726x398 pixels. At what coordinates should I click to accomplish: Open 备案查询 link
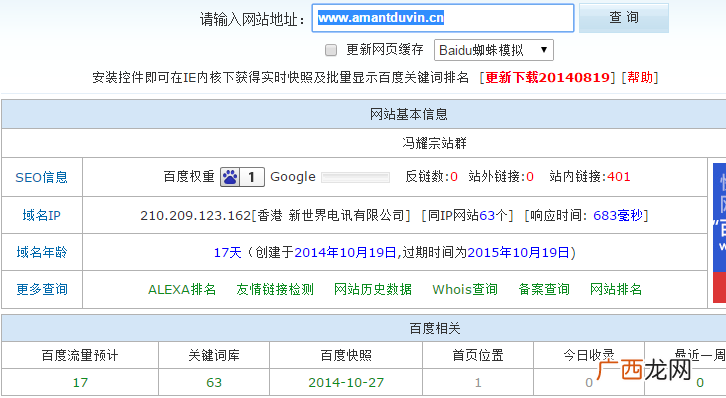[544, 289]
